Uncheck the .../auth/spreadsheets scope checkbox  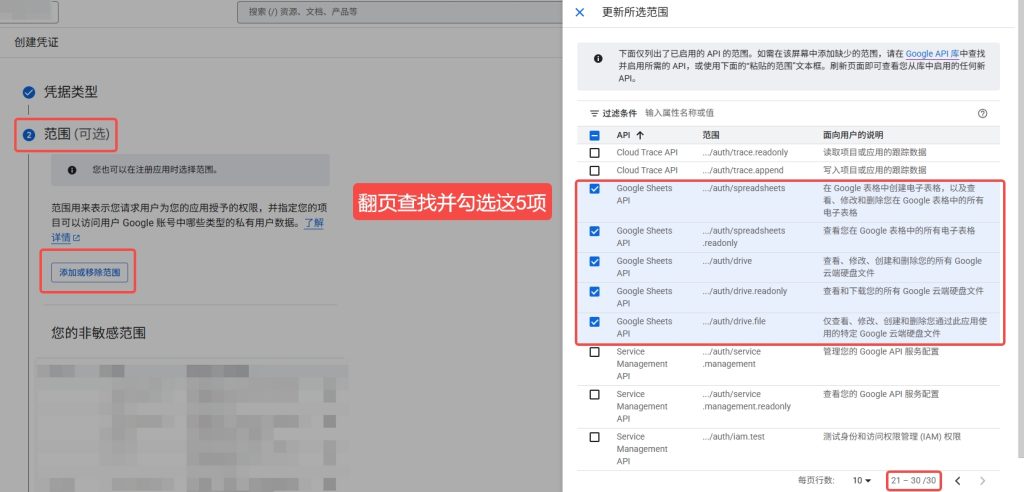tap(594, 188)
